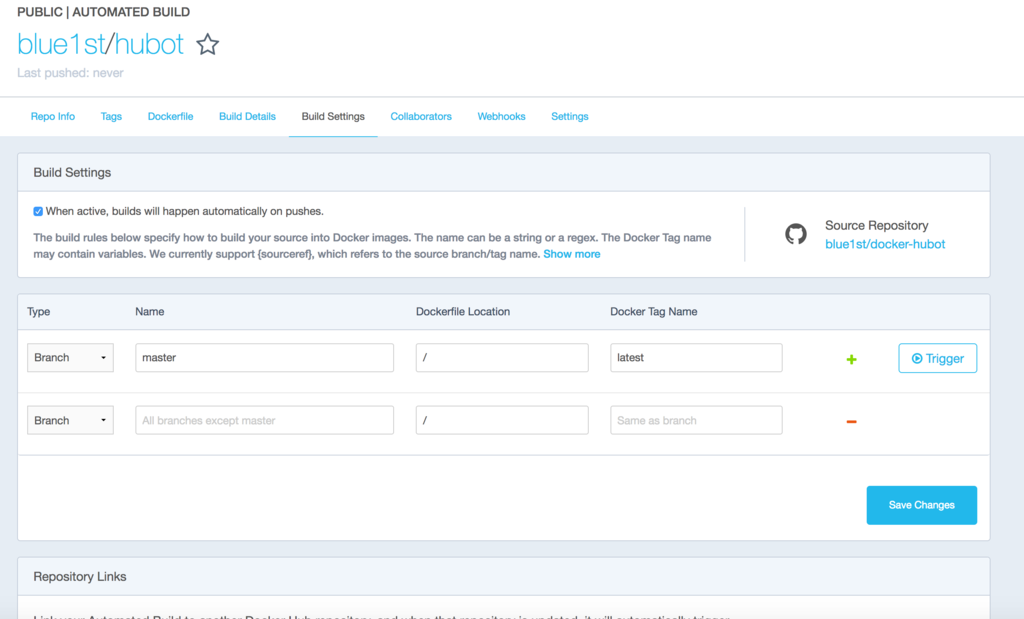Open the Webhooks tab
The image size is (1024, 619).
[502, 116]
